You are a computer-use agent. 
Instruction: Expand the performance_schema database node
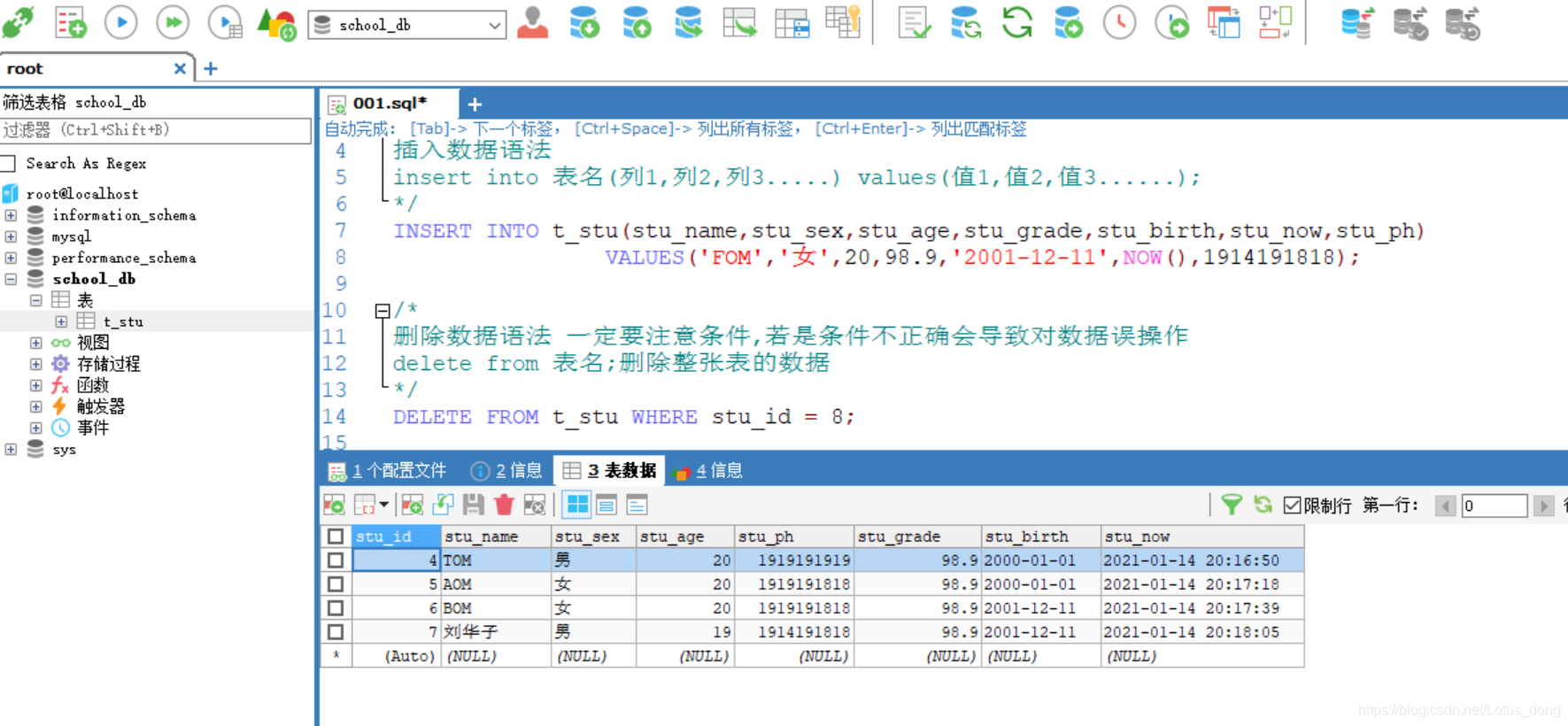(11, 258)
